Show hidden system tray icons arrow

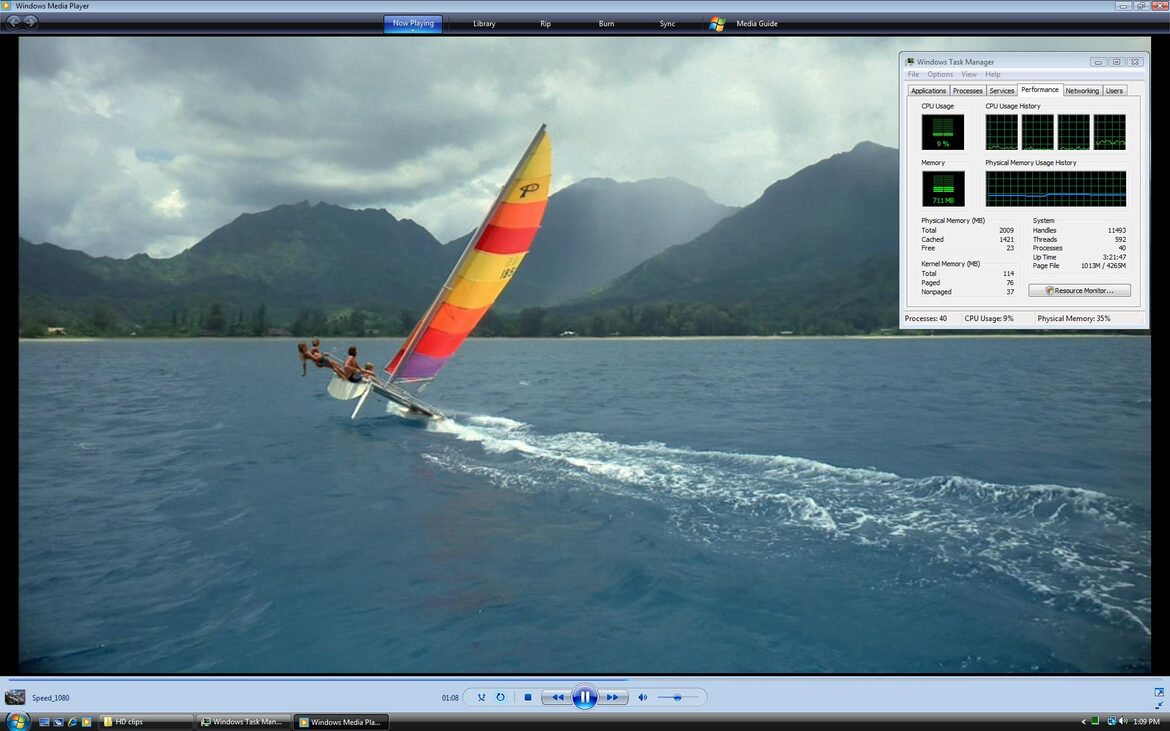click(x=1083, y=722)
